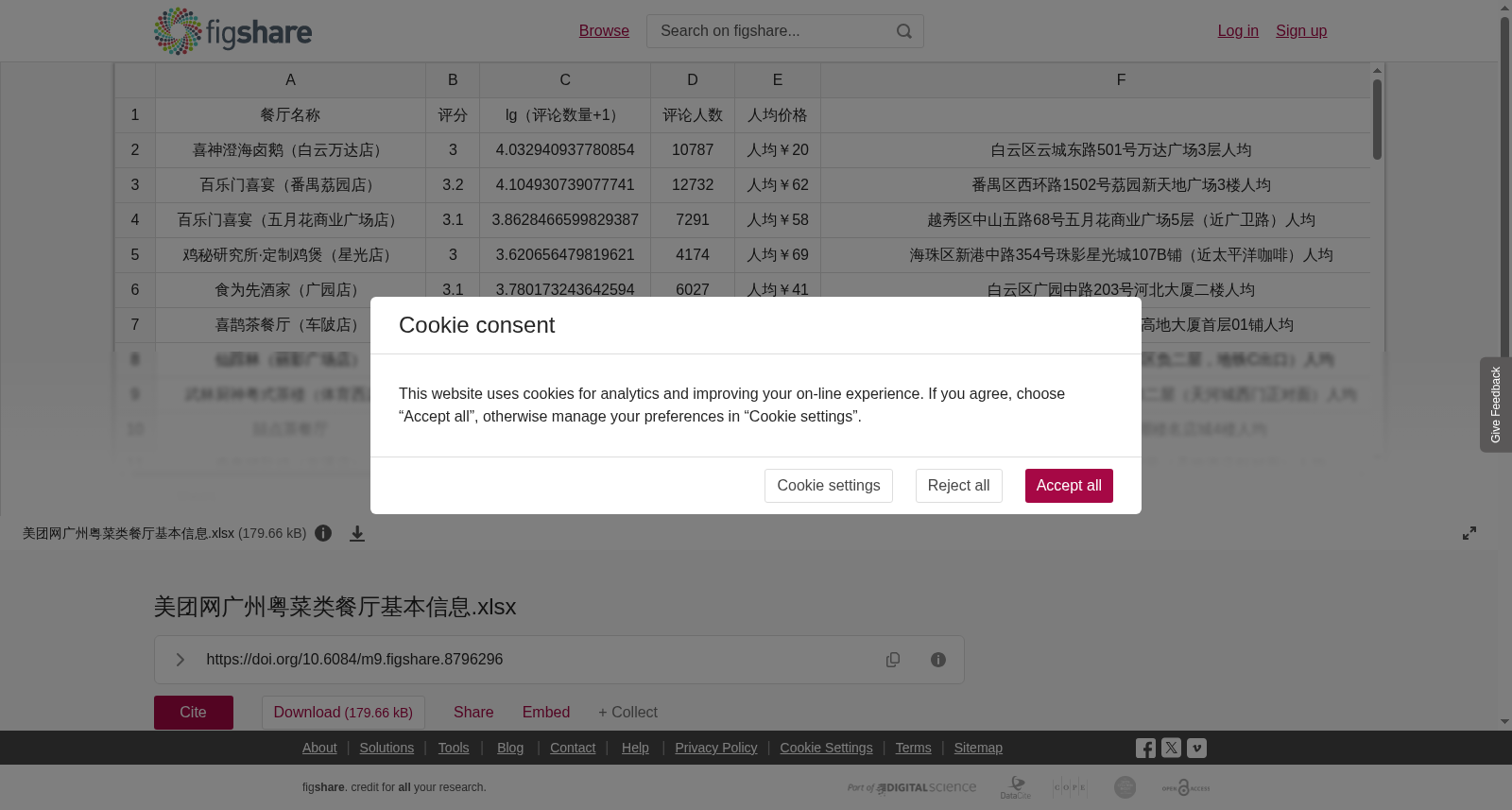Click cell 鸡秘研究所·定制鸡煲（星光店）
The width and height of the screenshot is (1512, 810).
click(x=290, y=255)
